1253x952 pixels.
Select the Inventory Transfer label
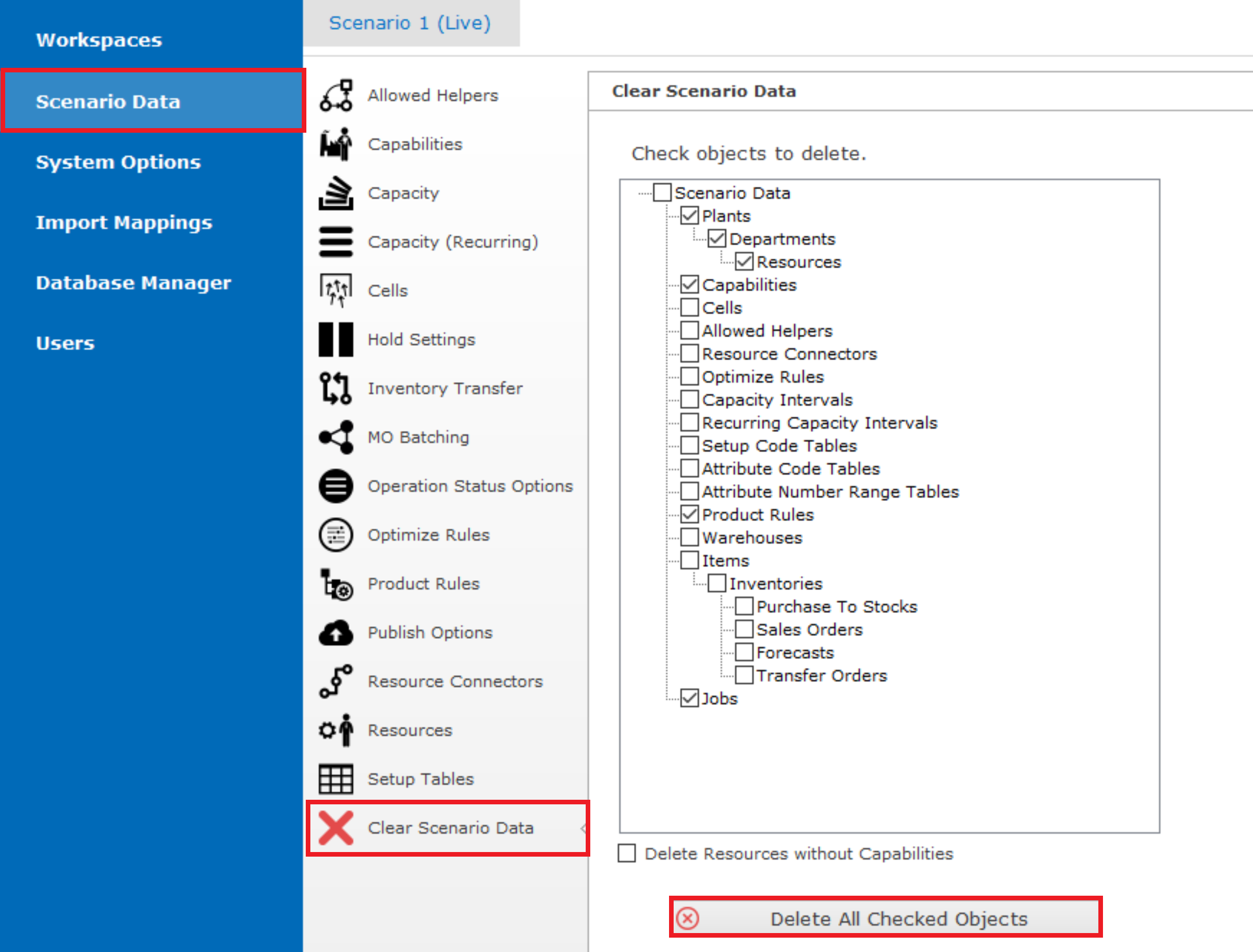tap(445, 388)
